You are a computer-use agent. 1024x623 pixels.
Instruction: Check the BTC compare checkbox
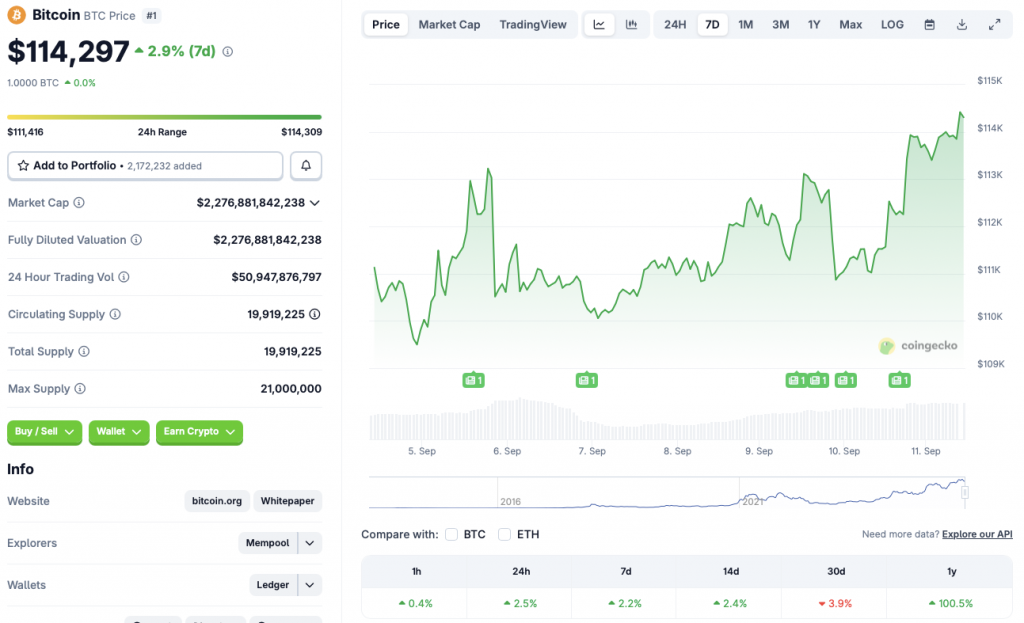pyautogui.click(x=452, y=534)
